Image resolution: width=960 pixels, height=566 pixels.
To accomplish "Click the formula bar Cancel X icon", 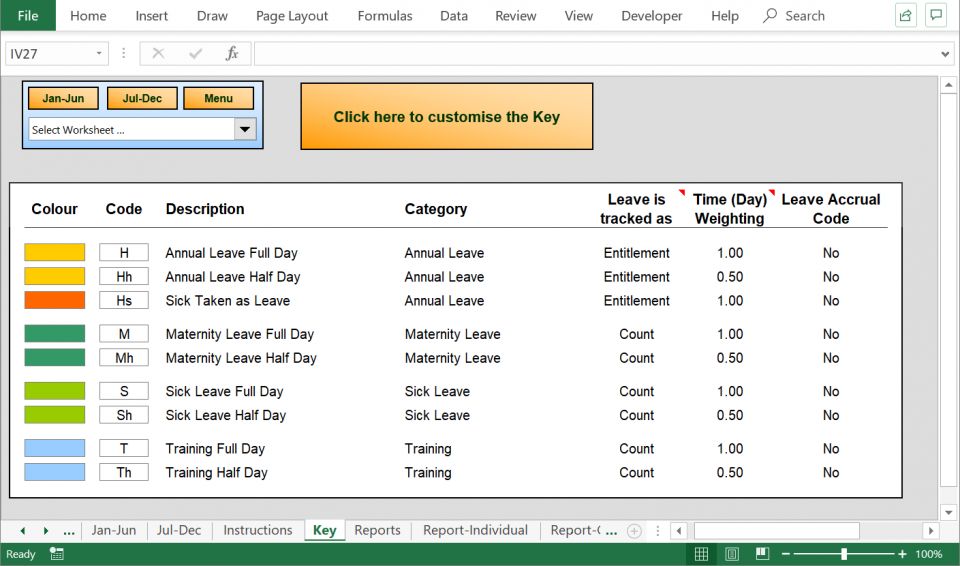I will pyautogui.click(x=158, y=54).
